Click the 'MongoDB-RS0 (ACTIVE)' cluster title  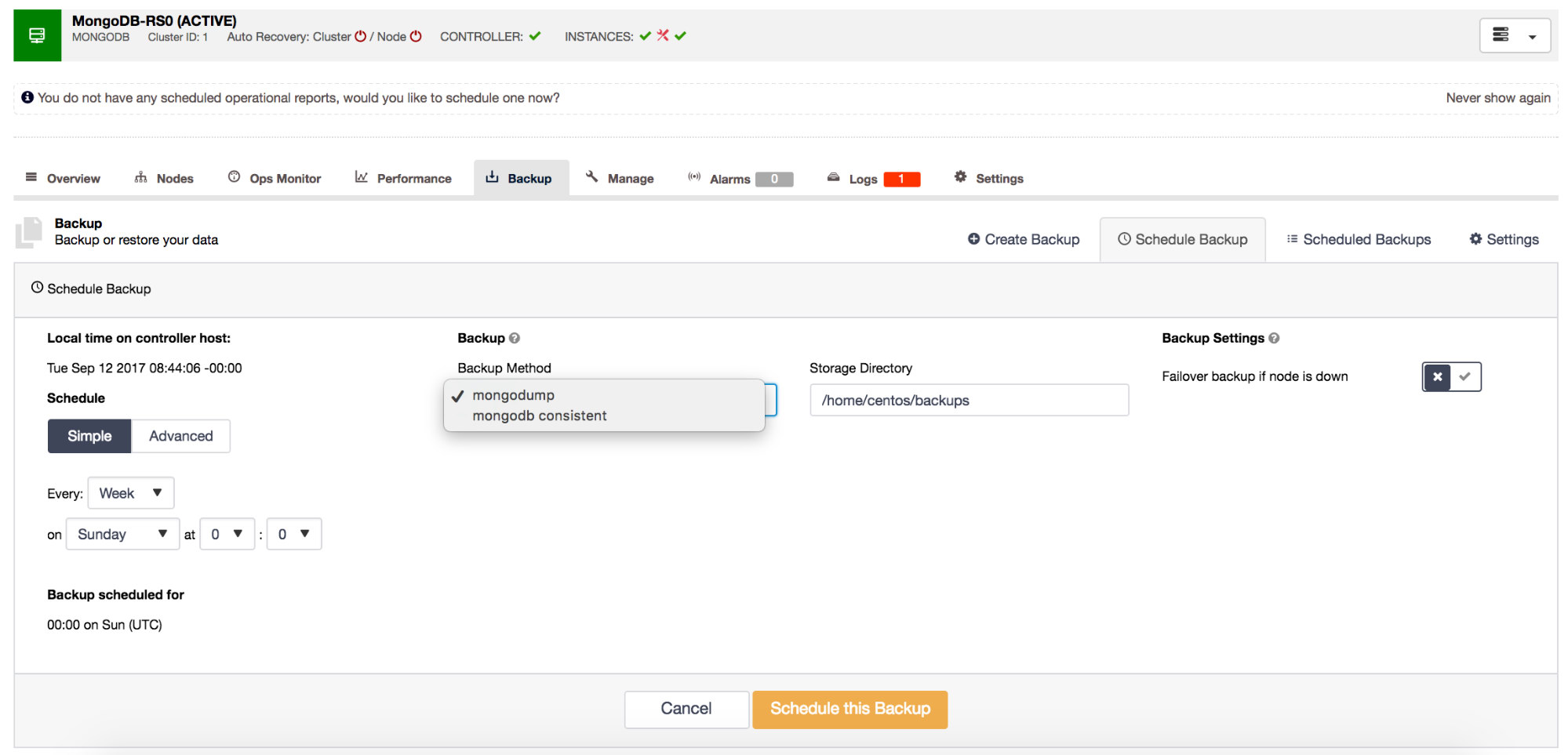click(155, 21)
